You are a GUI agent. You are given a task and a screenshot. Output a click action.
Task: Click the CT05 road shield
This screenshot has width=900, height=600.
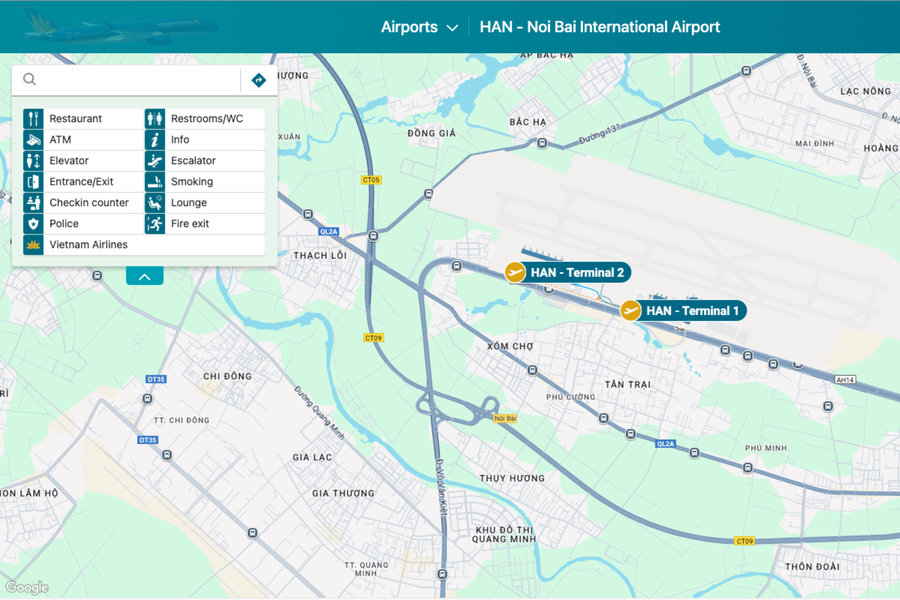click(371, 180)
